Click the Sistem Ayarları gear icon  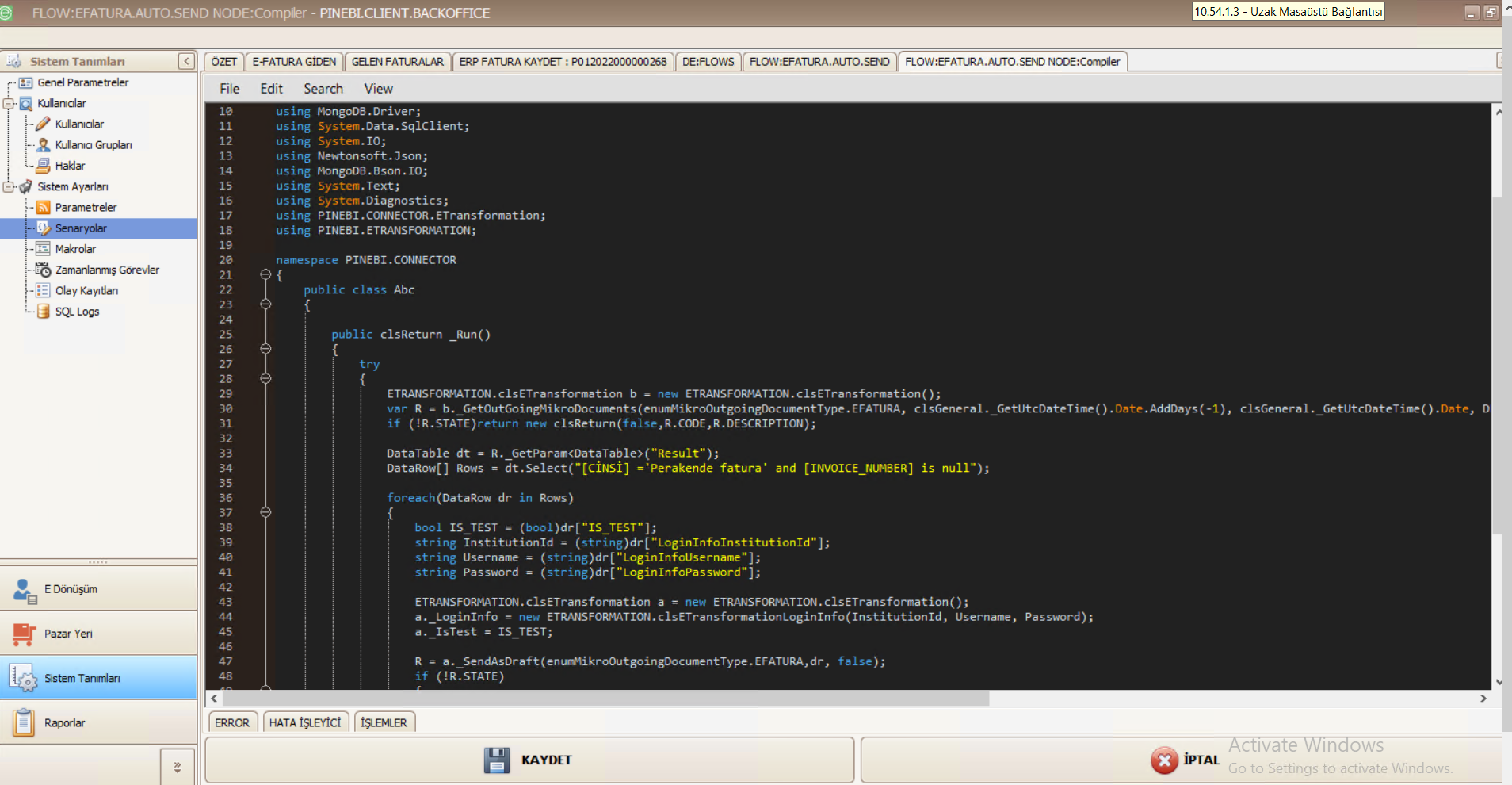click(x=25, y=186)
